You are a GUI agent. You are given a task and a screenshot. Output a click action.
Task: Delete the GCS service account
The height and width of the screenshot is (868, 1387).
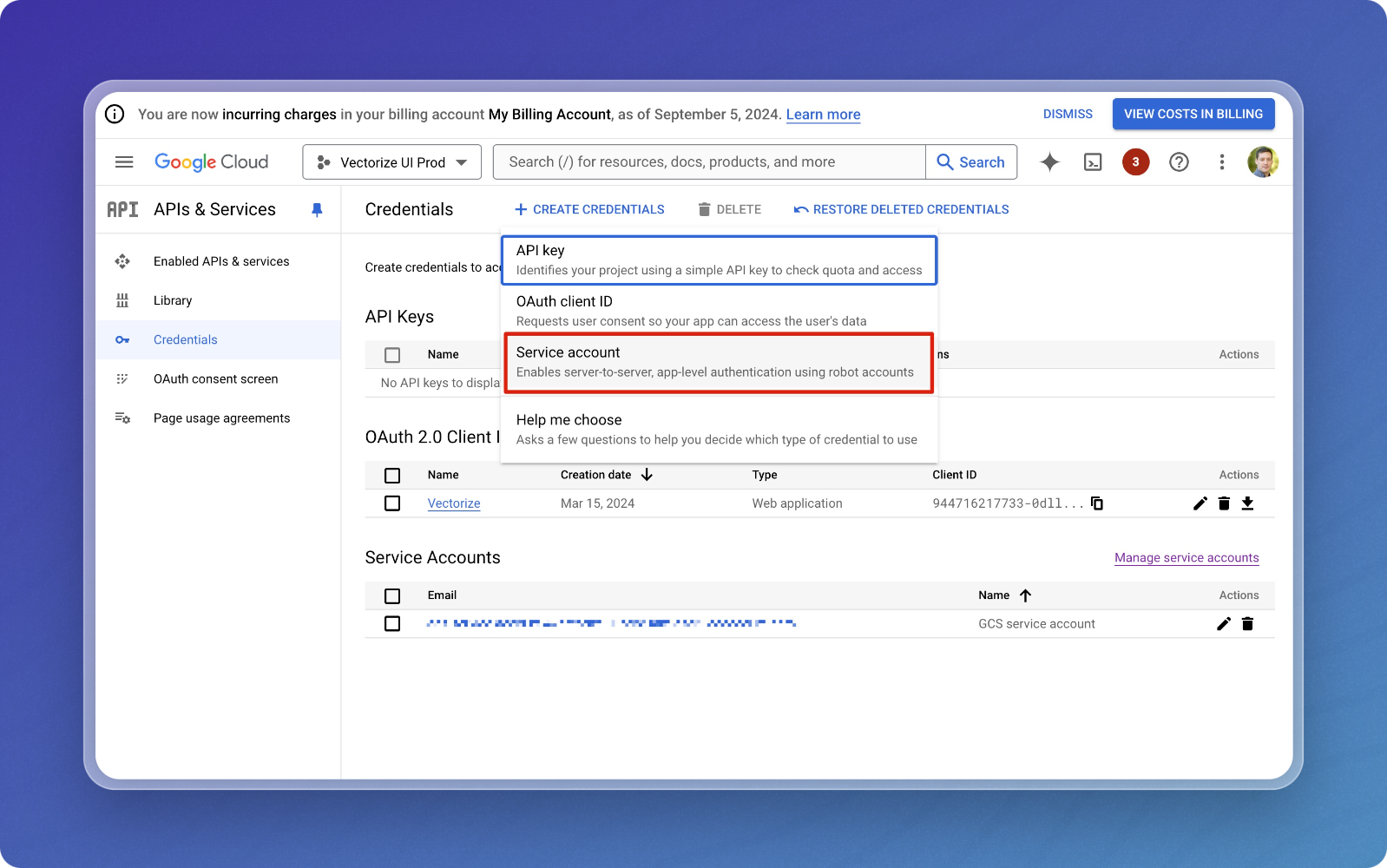coord(1247,624)
